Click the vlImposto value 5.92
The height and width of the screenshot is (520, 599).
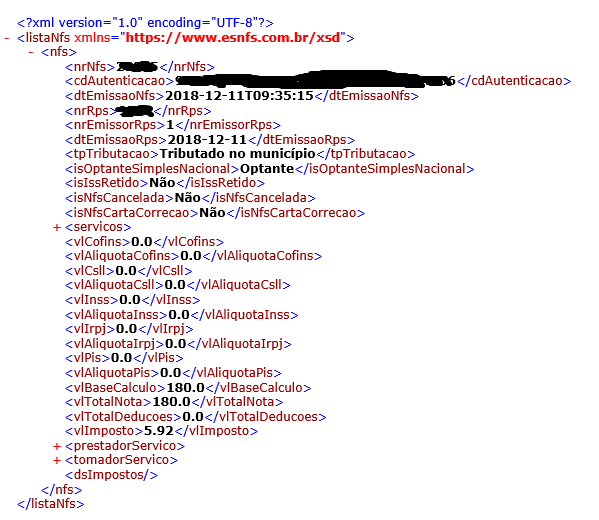point(159,431)
